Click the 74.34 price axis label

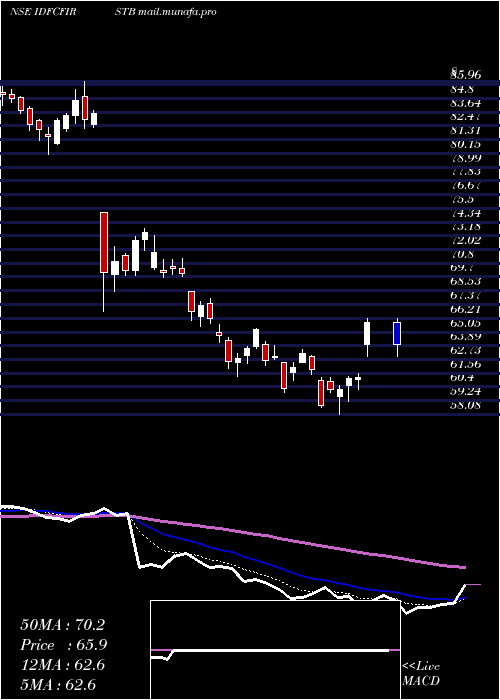(465, 213)
